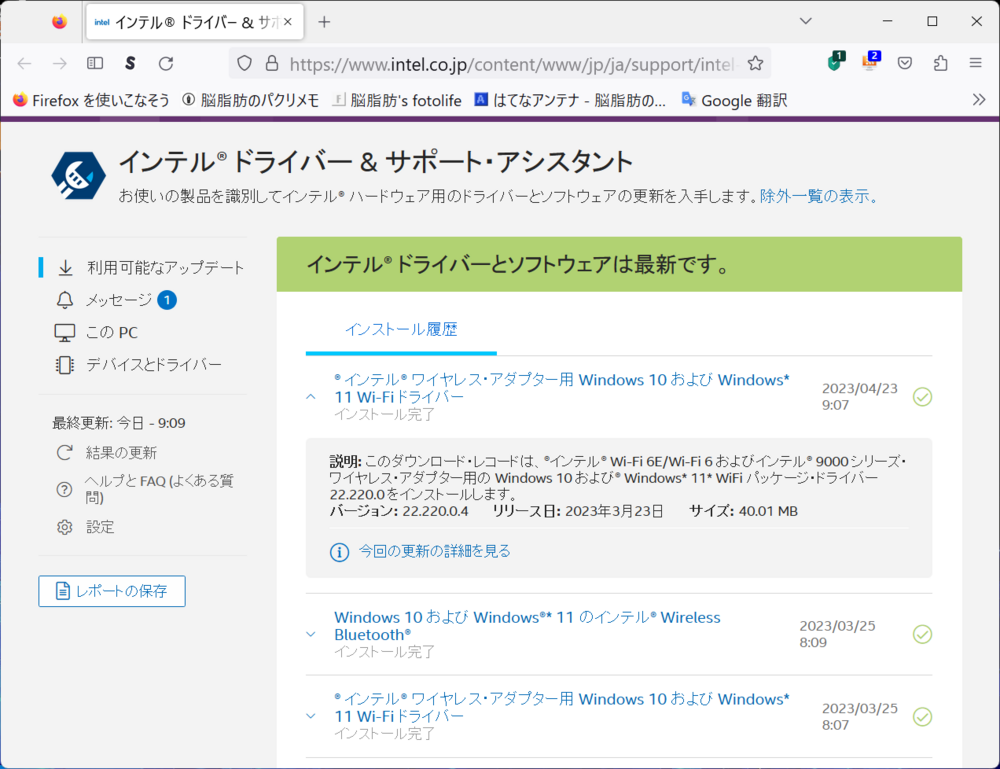This screenshot has height=769, width=1000.
Task: Click the settings gear icon
Action: (x=64, y=527)
